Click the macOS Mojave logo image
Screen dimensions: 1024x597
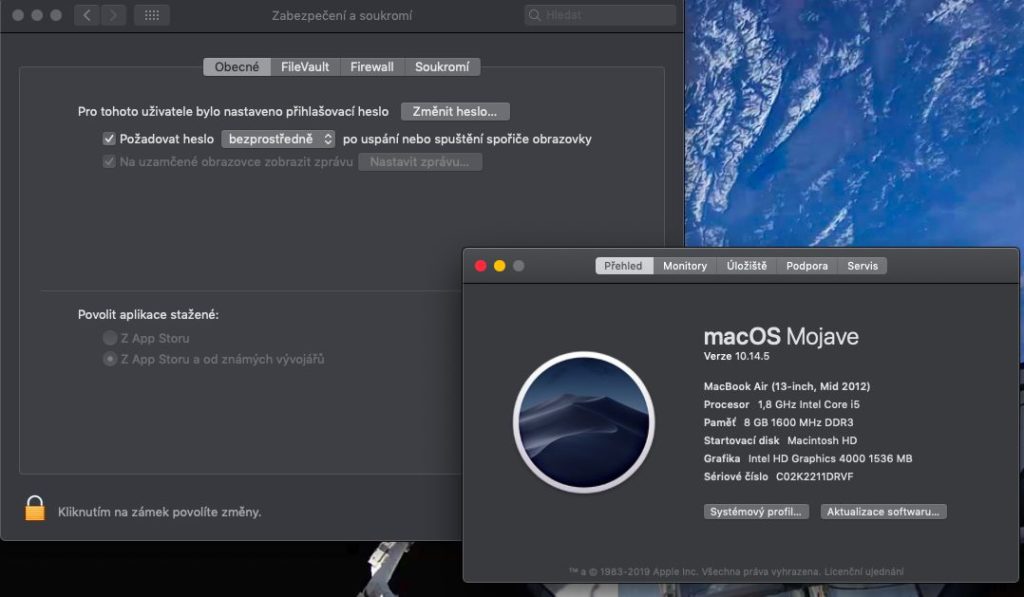[584, 422]
